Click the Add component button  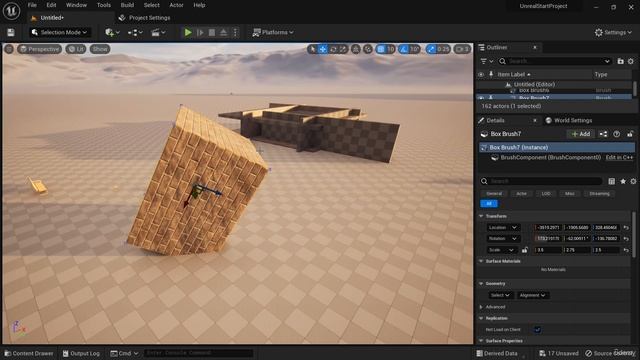click(x=580, y=134)
